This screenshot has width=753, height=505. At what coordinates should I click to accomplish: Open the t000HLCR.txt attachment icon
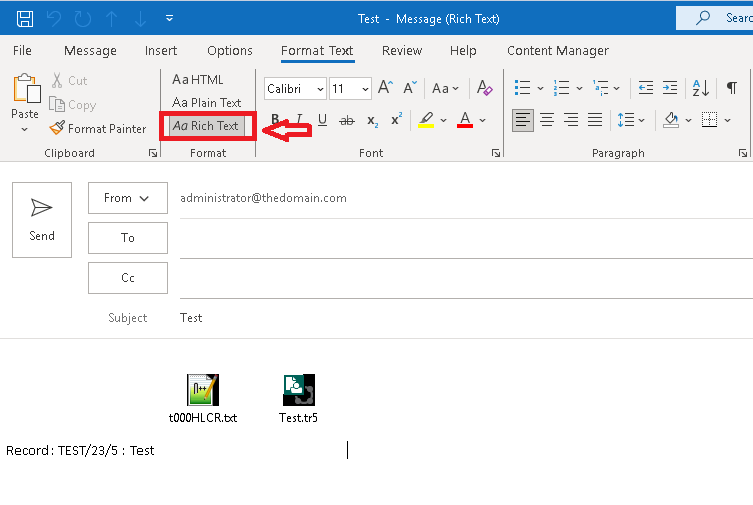coord(202,390)
